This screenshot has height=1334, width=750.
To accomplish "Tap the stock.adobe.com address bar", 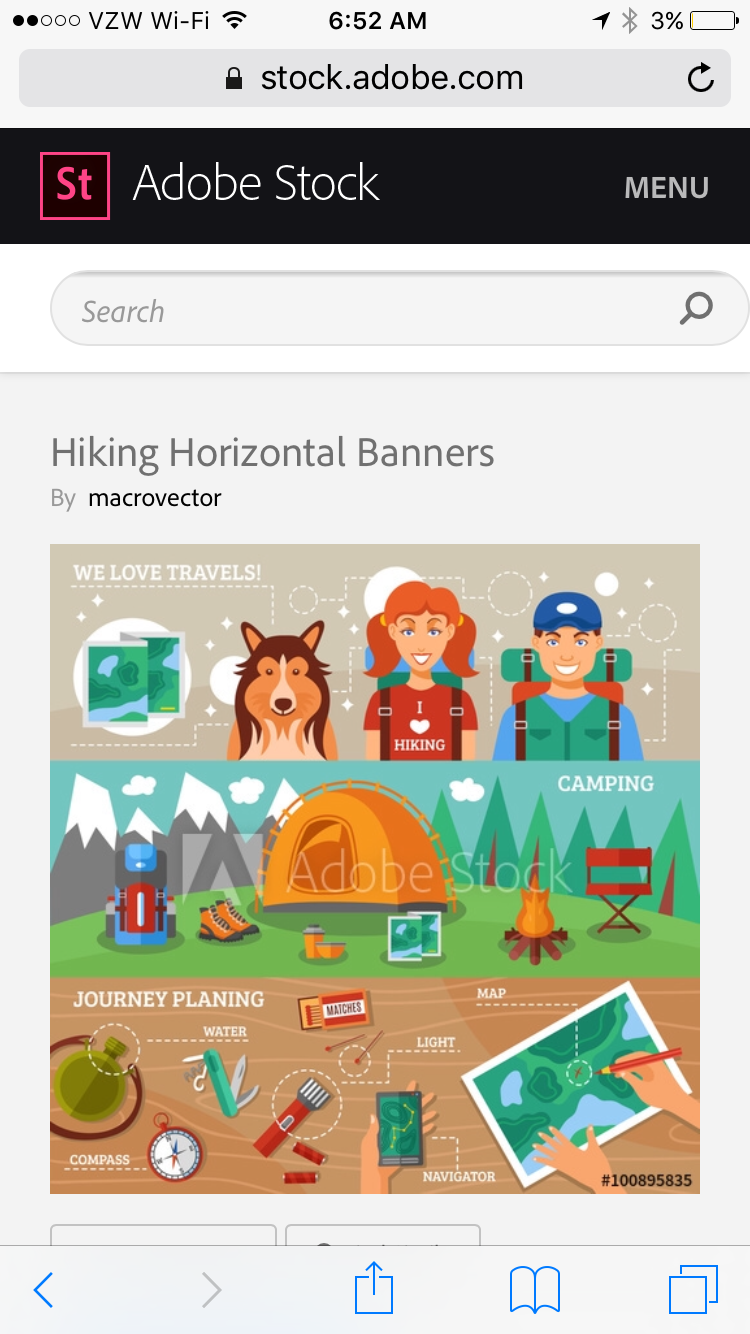I will tap(375, 78).
